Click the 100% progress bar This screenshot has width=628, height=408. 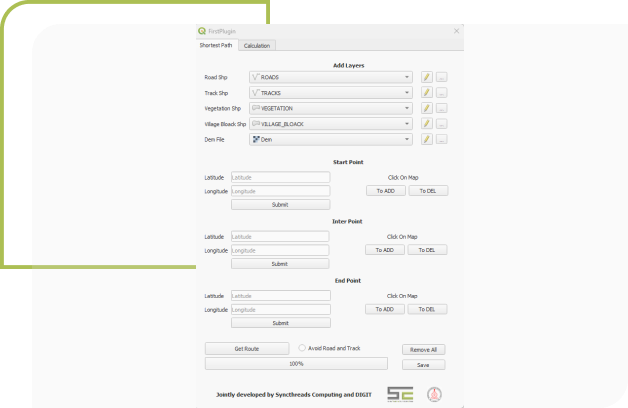click(x=267, y=364)
